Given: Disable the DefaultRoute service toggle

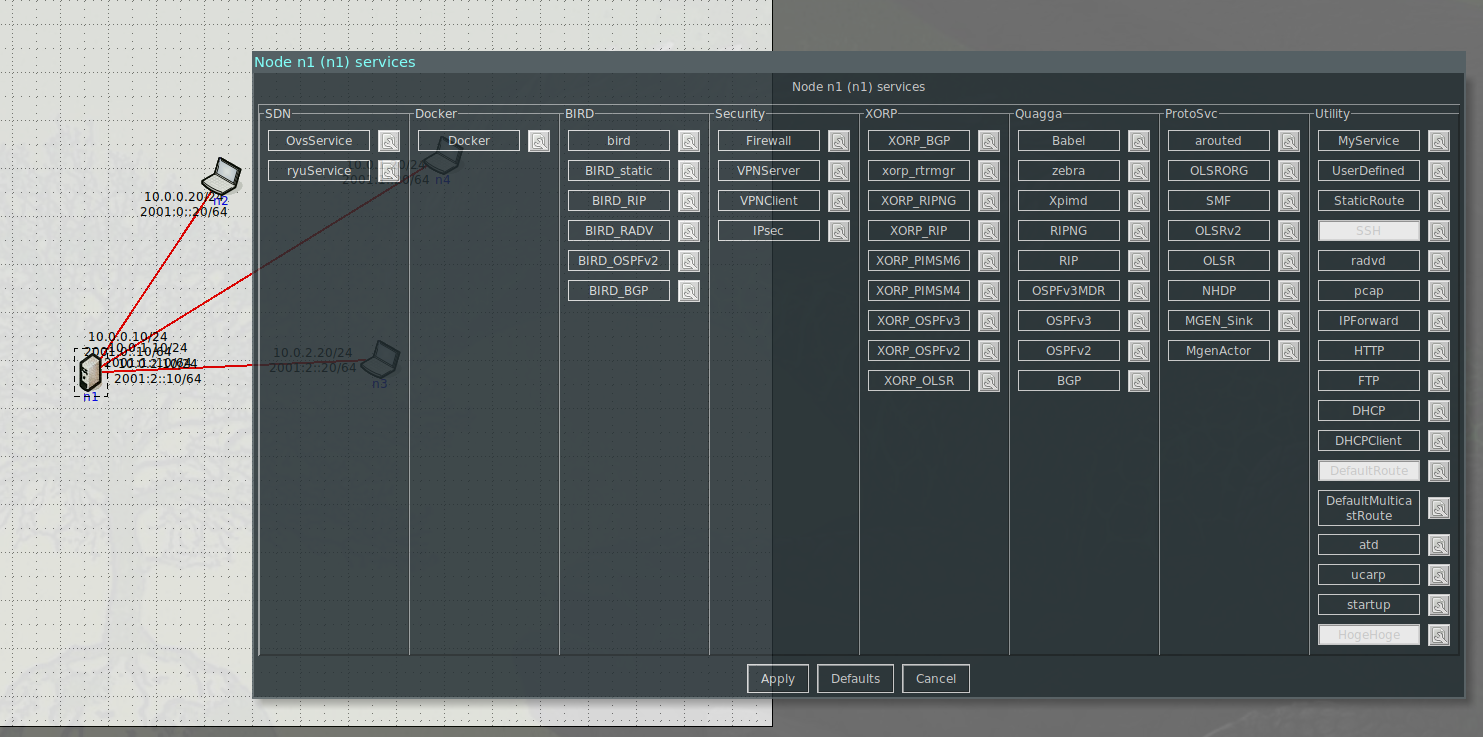Looking at the screenshot, I should [1369, 471].
